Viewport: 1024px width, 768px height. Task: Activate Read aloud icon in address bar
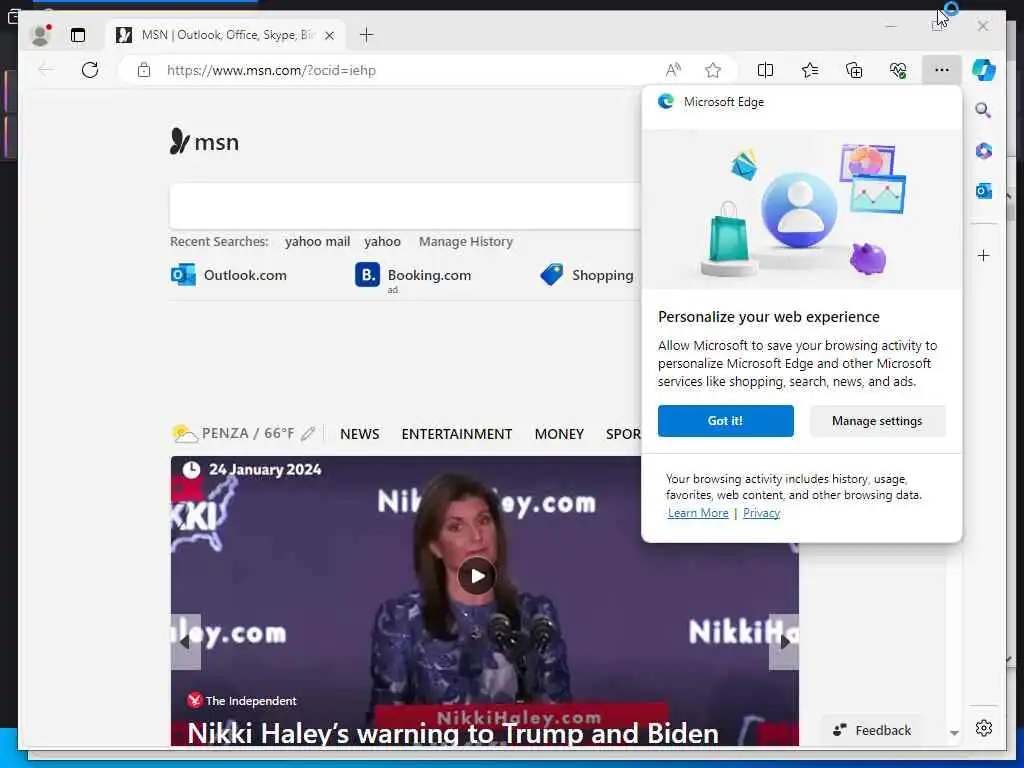point(673,70)
